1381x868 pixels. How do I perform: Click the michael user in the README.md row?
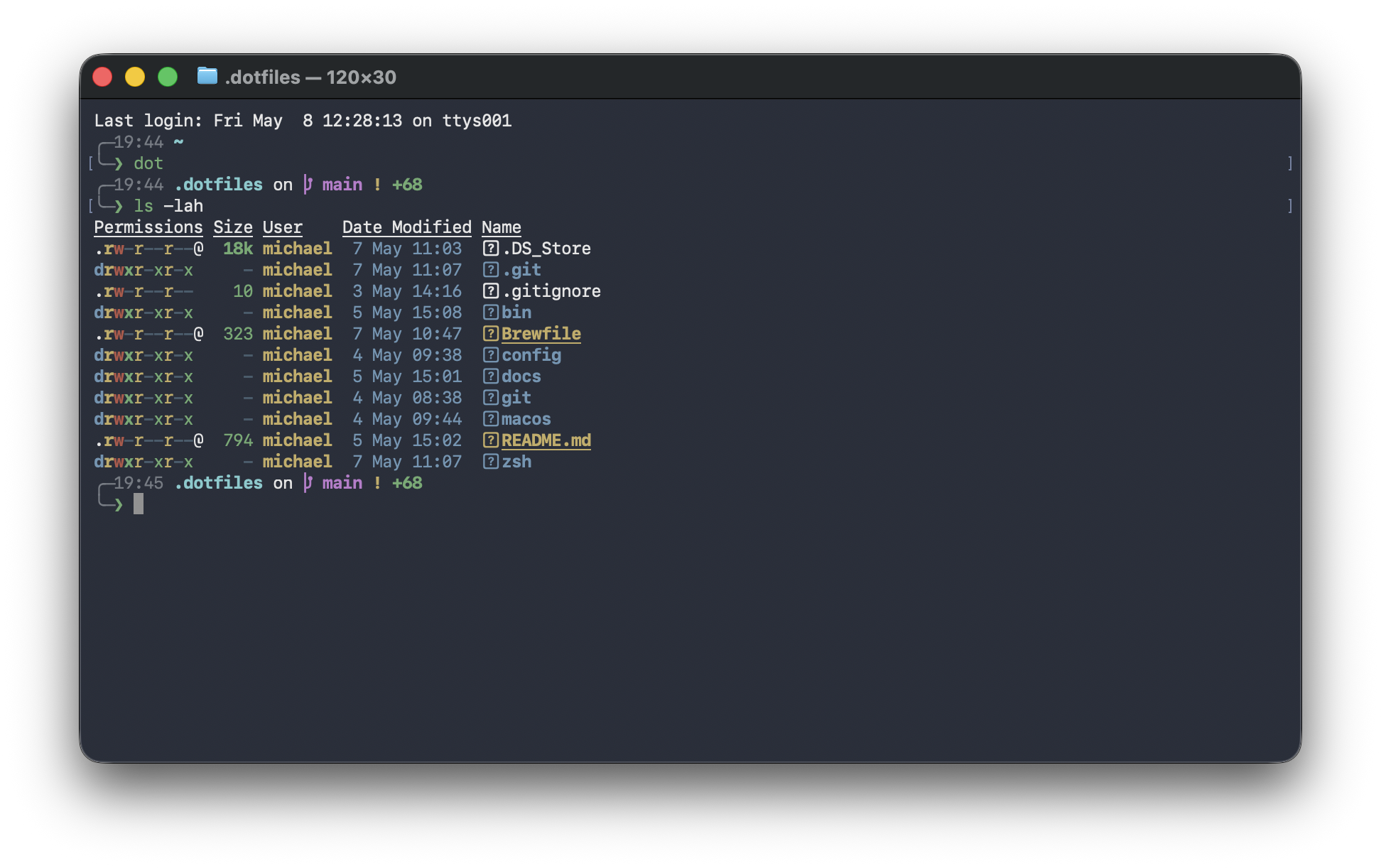point(297,440)
